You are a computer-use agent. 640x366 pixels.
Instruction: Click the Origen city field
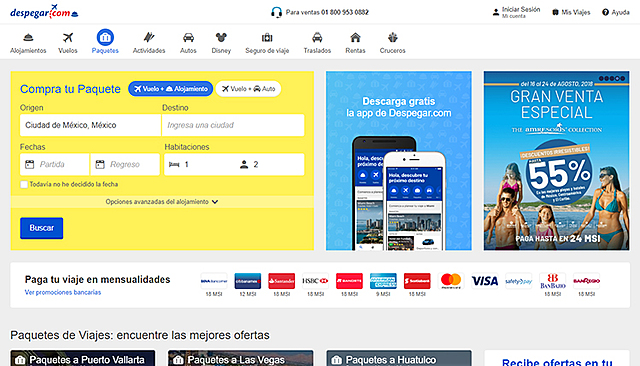(x=90, y=125)
